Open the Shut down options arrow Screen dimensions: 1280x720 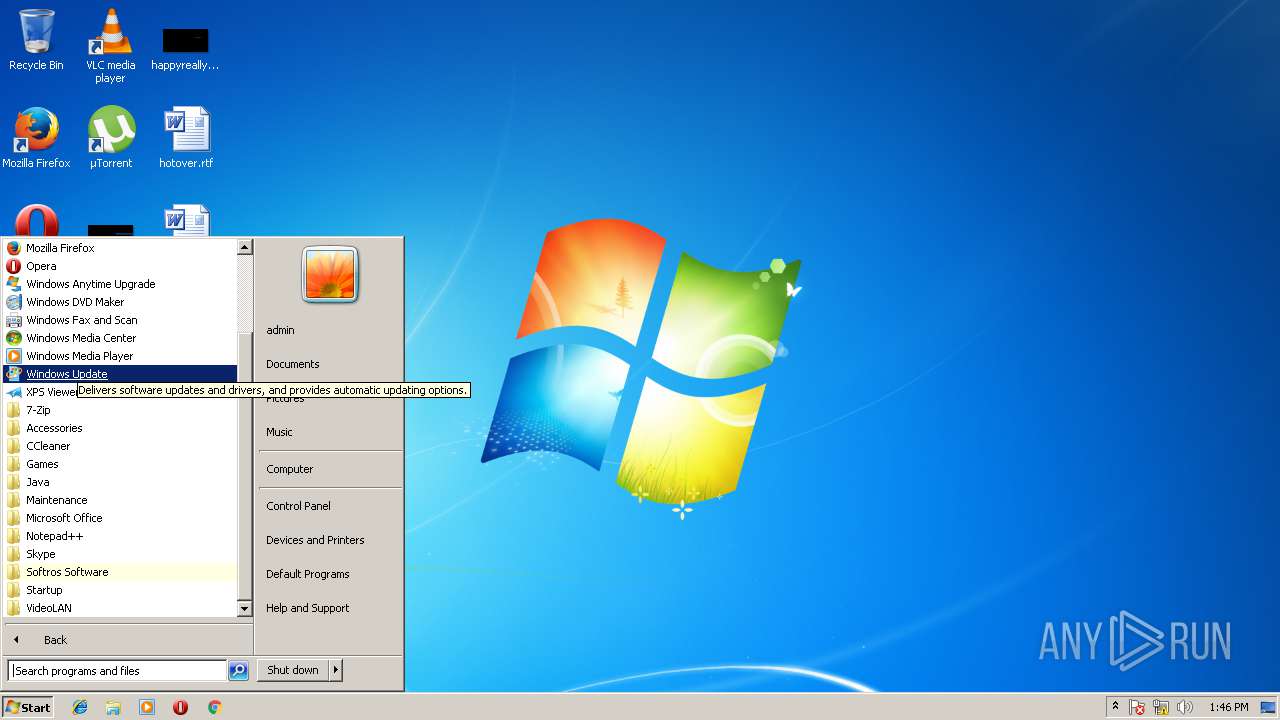click(x=336, y=670)
